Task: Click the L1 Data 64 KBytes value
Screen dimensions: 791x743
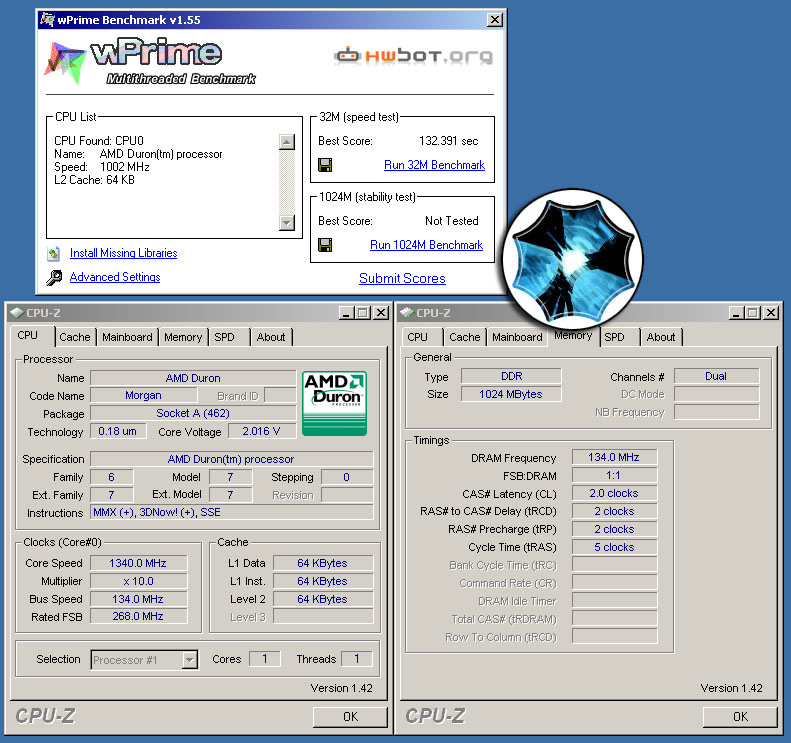Action: [323, 563]
